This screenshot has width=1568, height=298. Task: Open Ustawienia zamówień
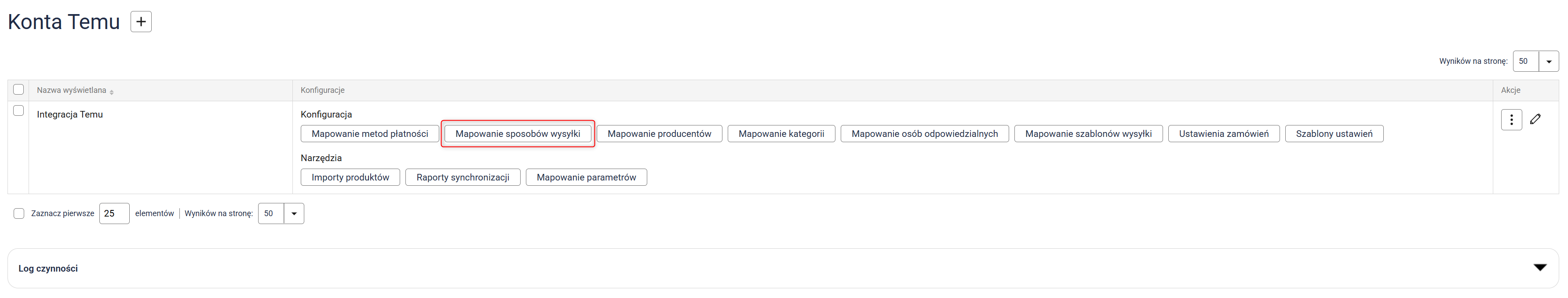[1223, 134]
